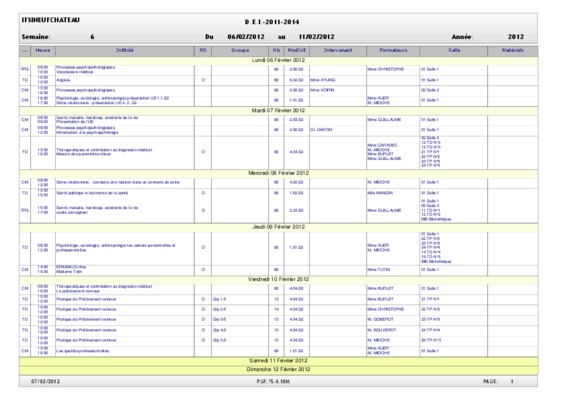
Task: Click the Groupe column header
Action: click(x=240, y=51)
